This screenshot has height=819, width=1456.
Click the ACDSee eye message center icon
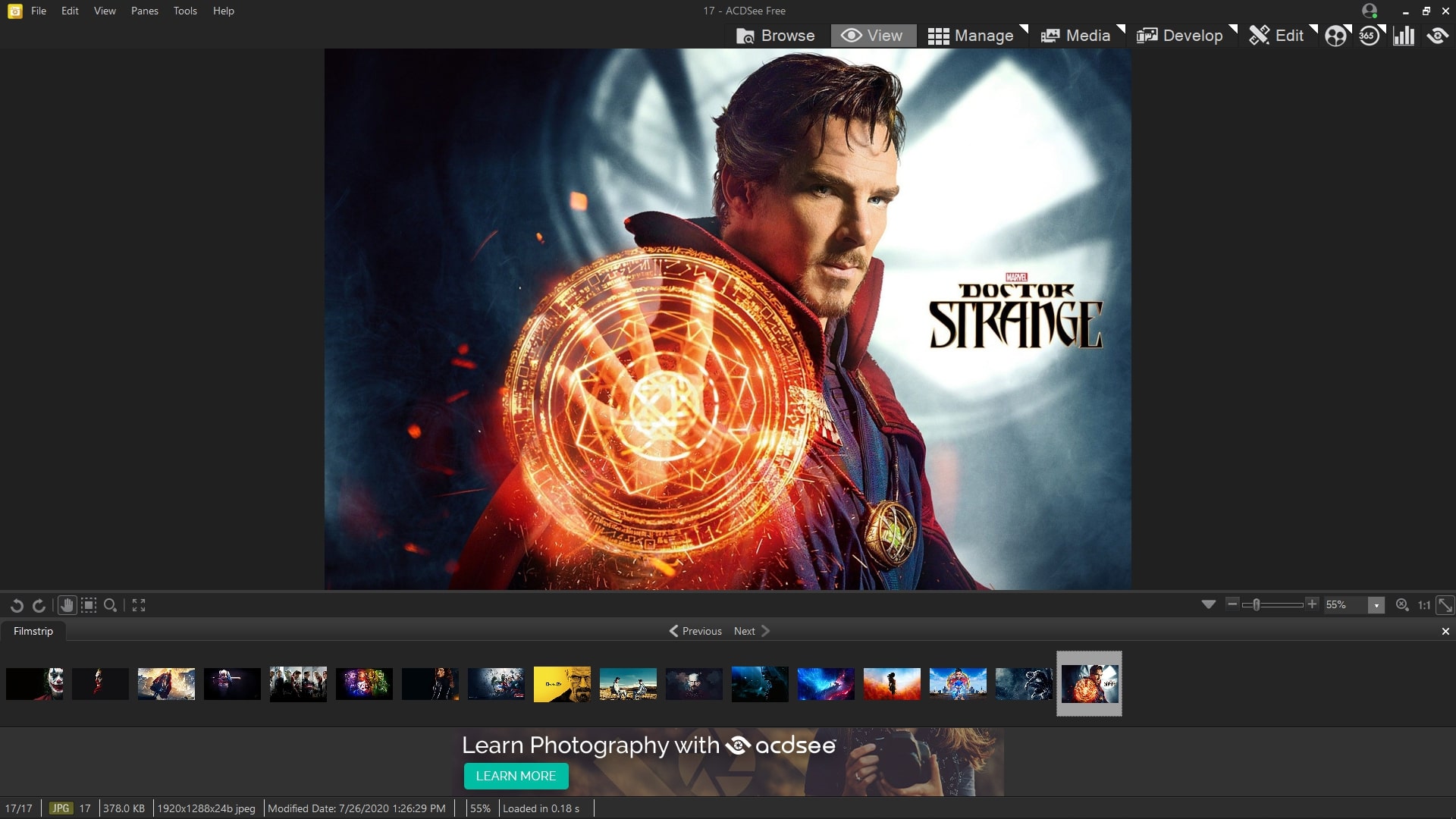tap(1437, 36)
